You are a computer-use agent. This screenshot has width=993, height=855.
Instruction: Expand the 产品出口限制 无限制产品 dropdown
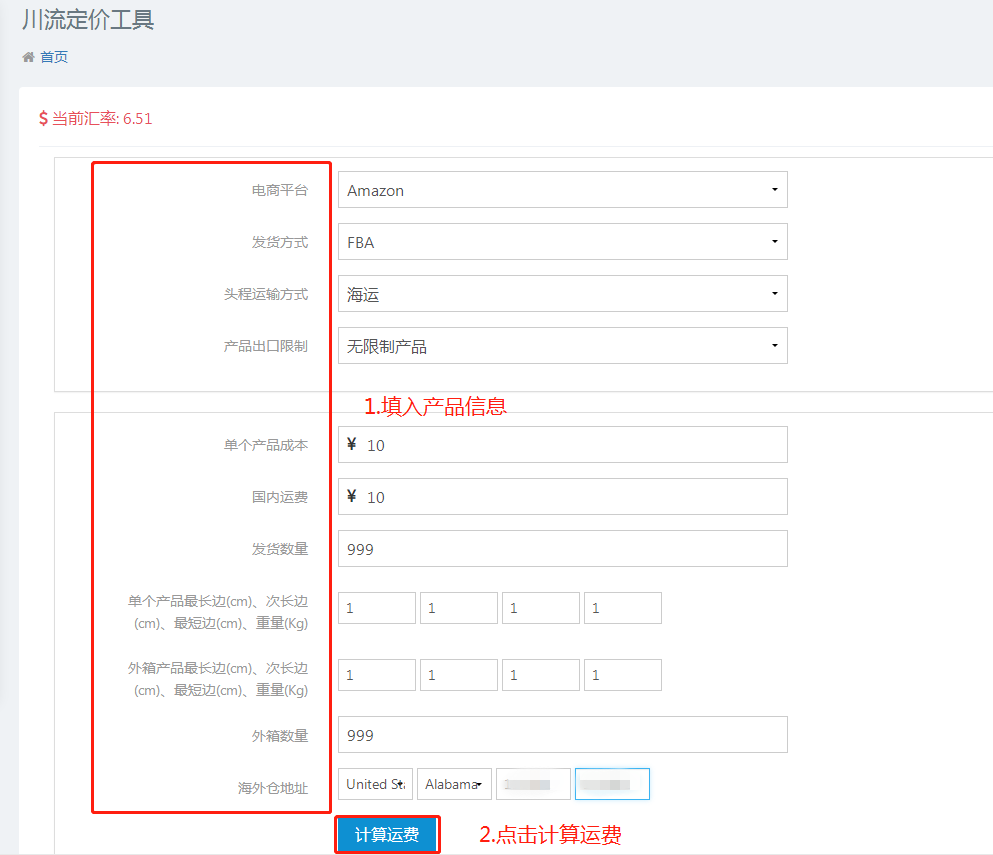[562, 345]
